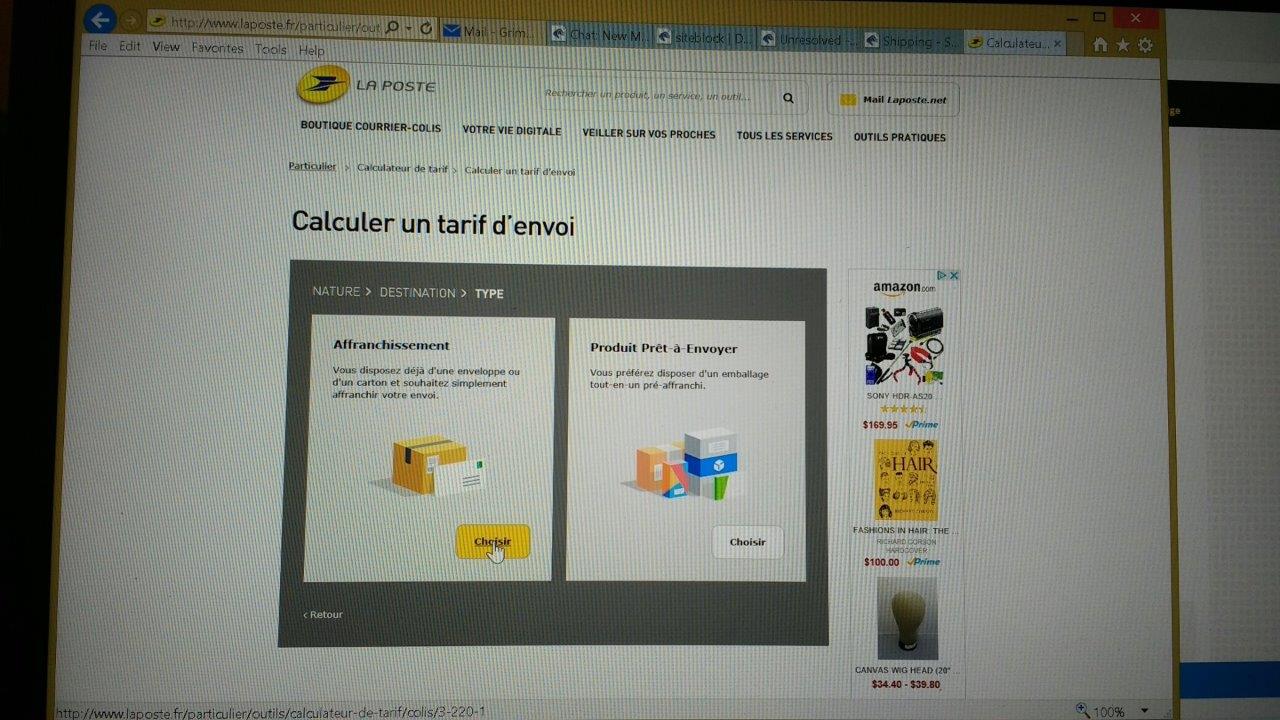Open the address bar dropdown arrow
This screenshot has width=1280, height=720.
tap(409, 28)
